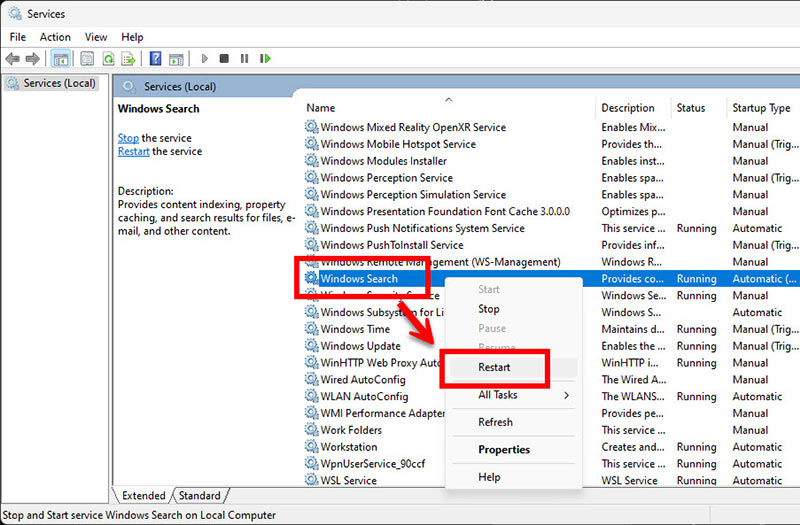Viewport: 800px width, 525px height.
Task: Open the blue Help toolbar icon
Action: pyautogui.click(x=155, y=59)
